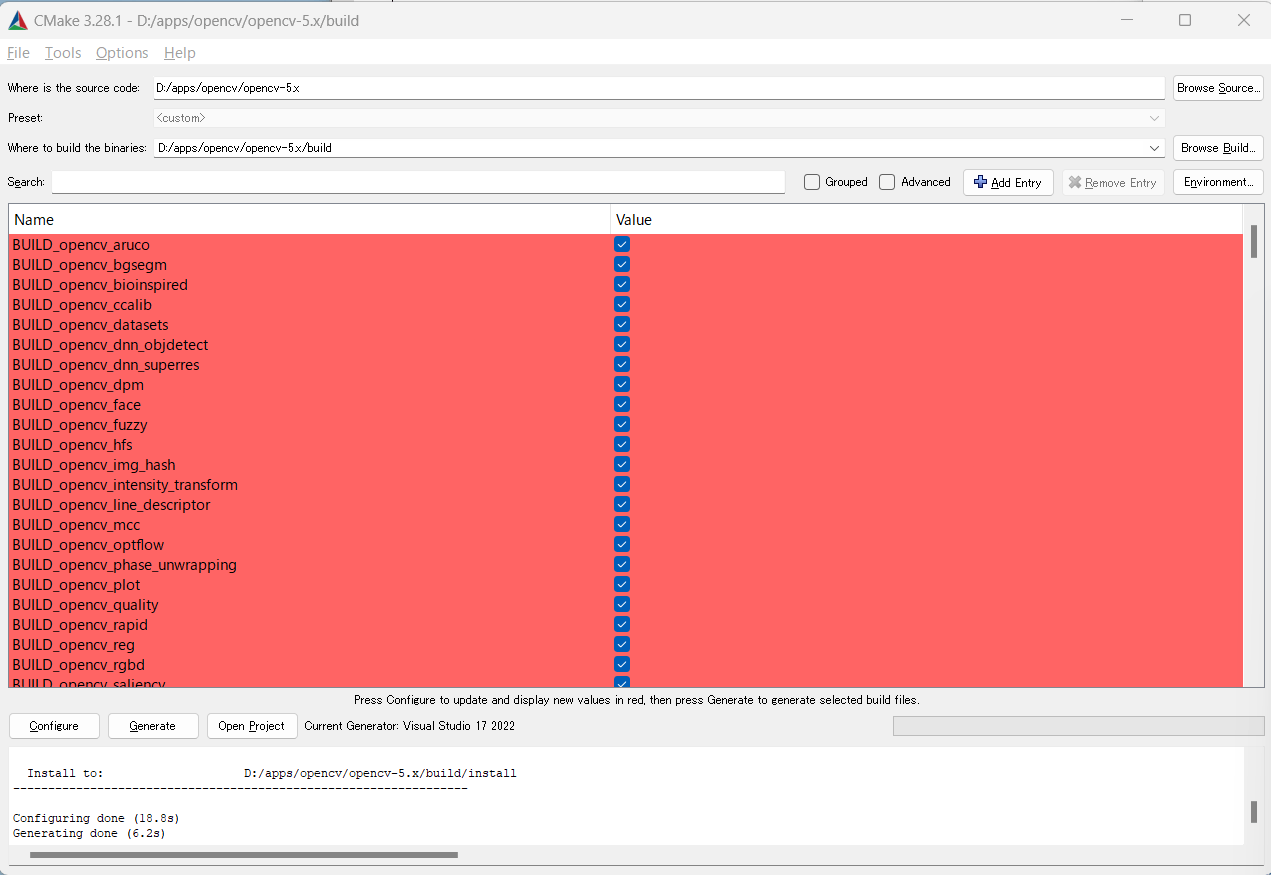This screenshot has height=875, width=1271.
Task: Click Open Project button
Action: pos(252,726)
